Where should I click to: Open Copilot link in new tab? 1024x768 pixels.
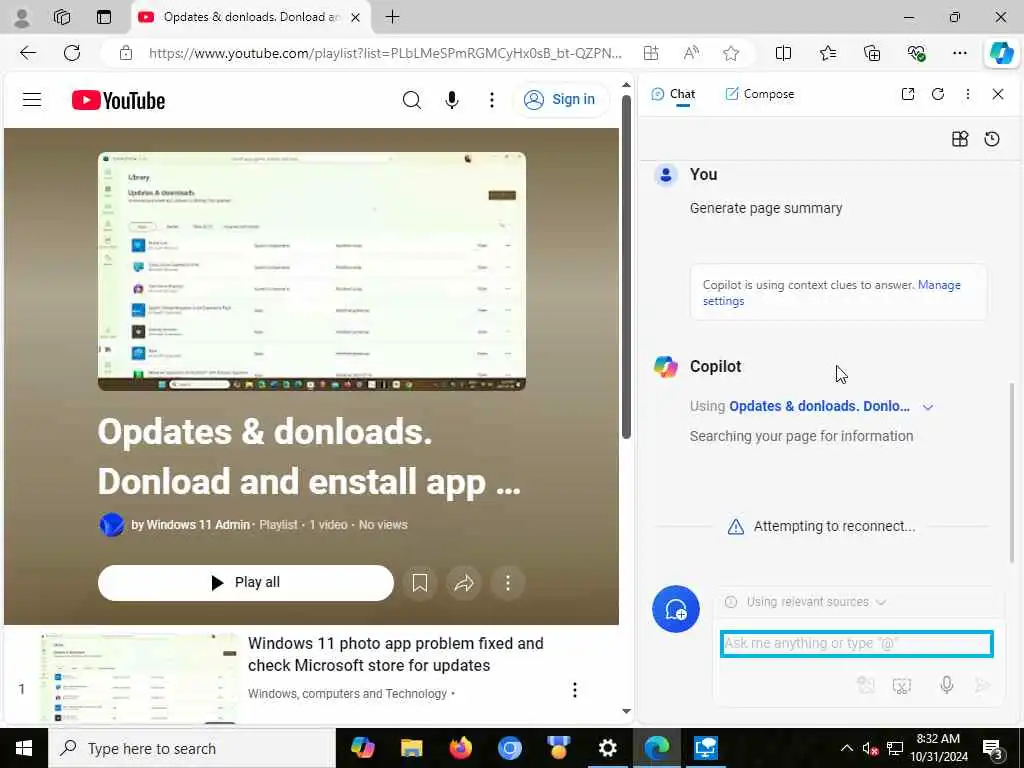(908, 94)
